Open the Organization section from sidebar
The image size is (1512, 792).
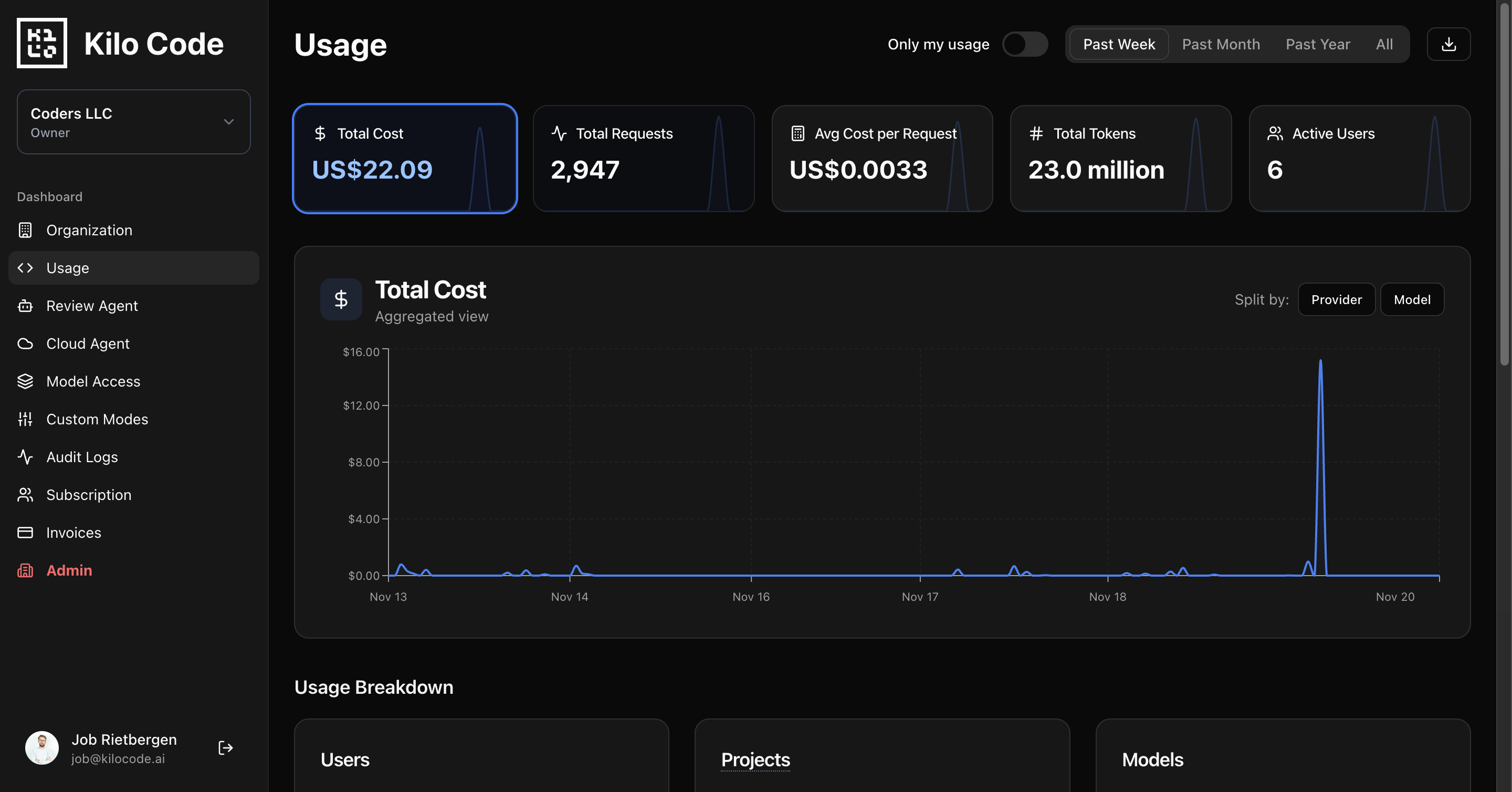pos(89,230)
